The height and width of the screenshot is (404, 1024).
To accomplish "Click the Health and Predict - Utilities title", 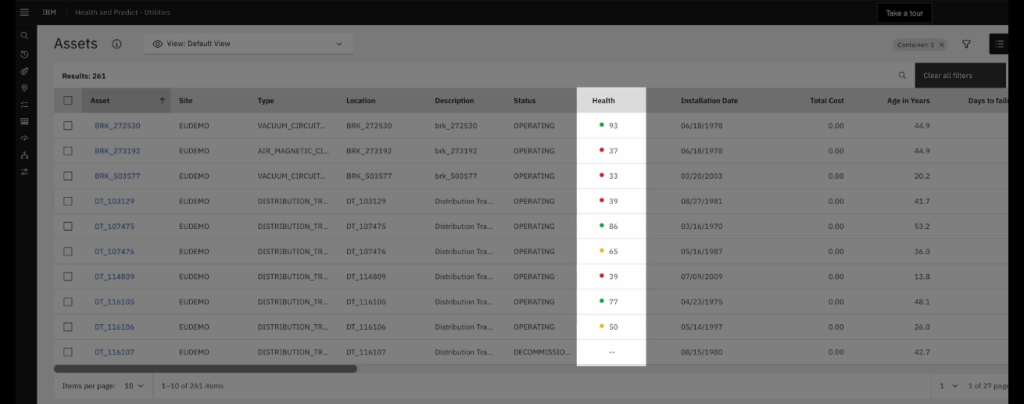I will pos(123,12).
